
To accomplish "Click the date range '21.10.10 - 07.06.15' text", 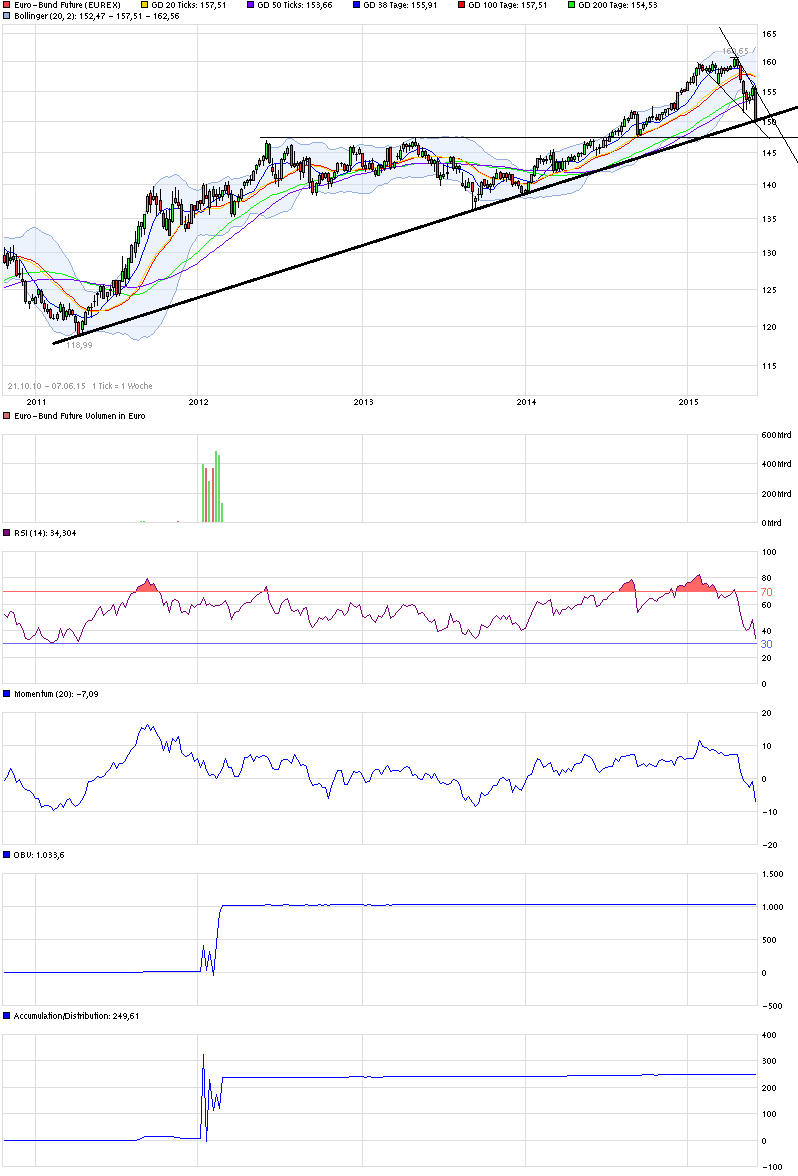I will point(46,386).
